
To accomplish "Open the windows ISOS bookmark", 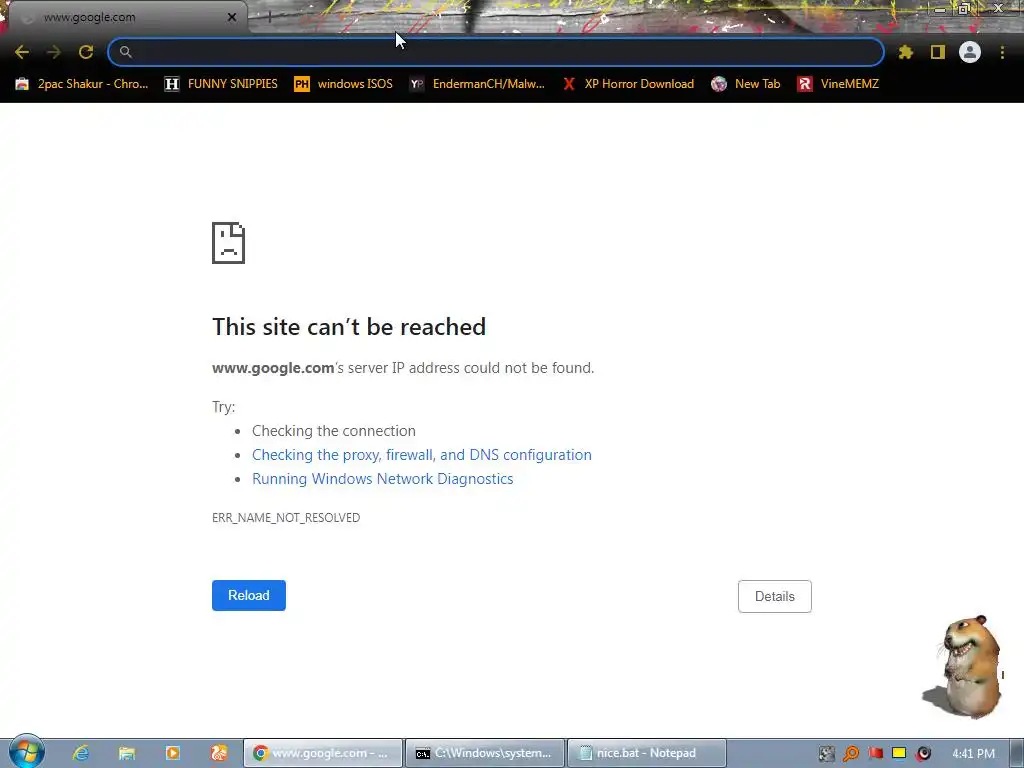I will point(344,84).
